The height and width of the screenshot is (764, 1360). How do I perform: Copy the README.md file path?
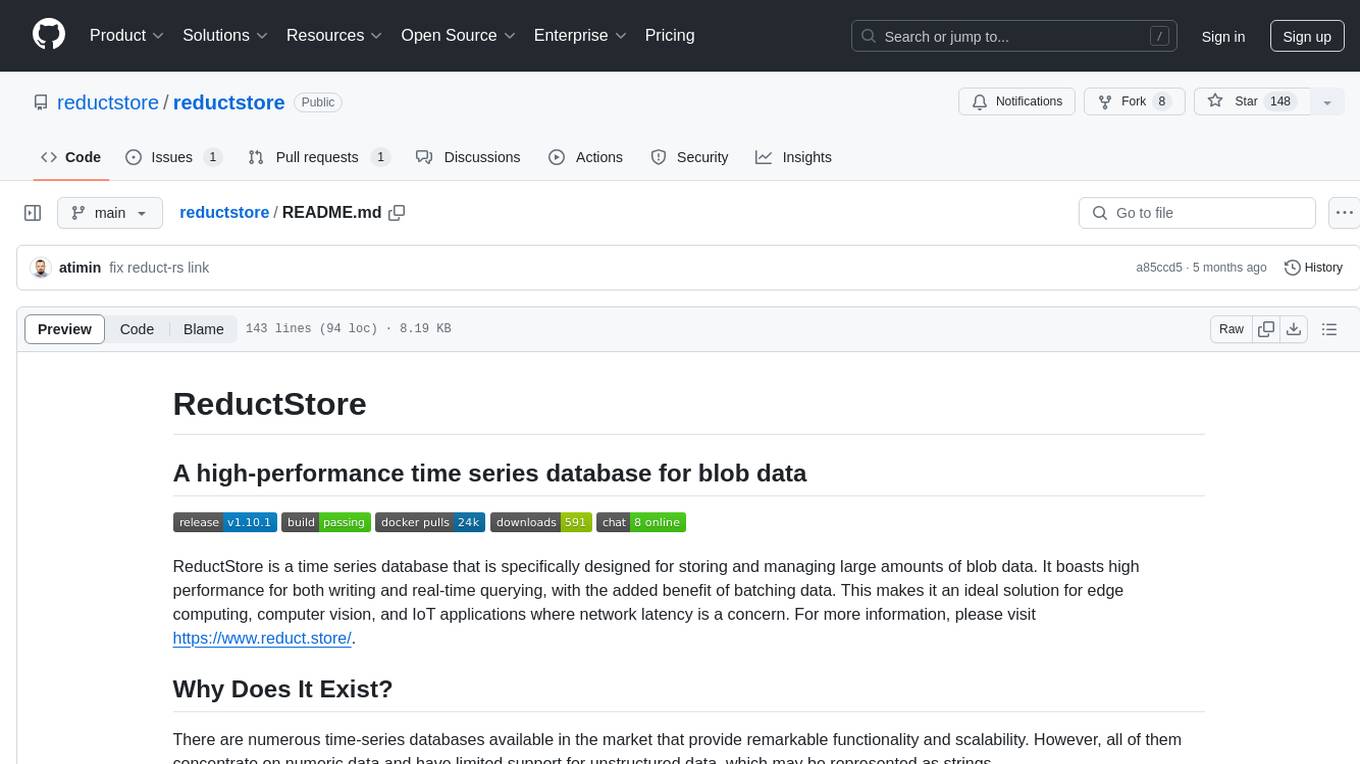[x=397, y=212]
